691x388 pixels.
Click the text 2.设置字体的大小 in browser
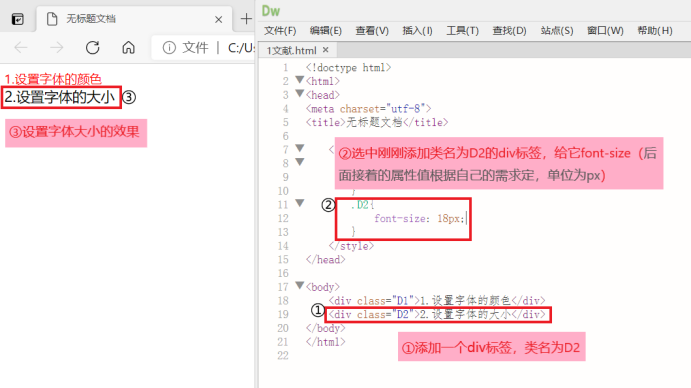pyautogui.click(x=59, y=97)
